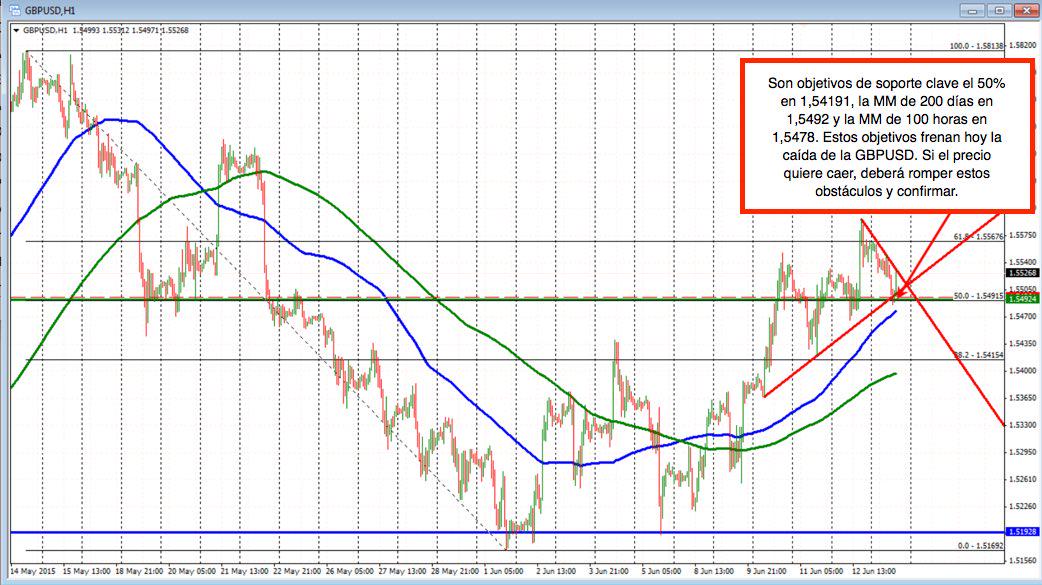Click the 20 May 05:00 time label
Screen dimensions: 1042x585
pyautogui.click(x=191, y=571)
